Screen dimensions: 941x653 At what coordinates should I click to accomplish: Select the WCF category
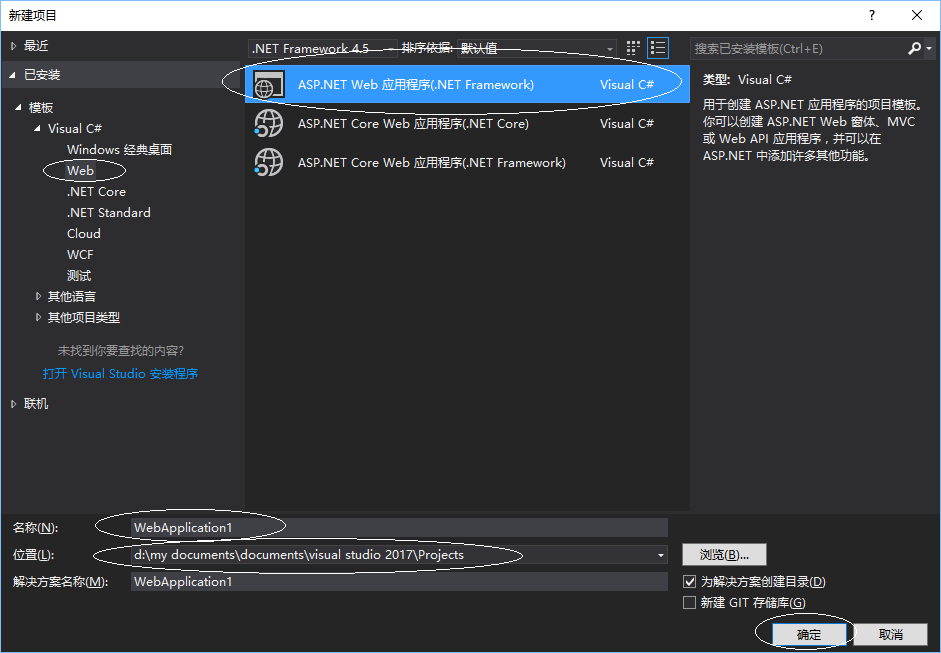80,254
